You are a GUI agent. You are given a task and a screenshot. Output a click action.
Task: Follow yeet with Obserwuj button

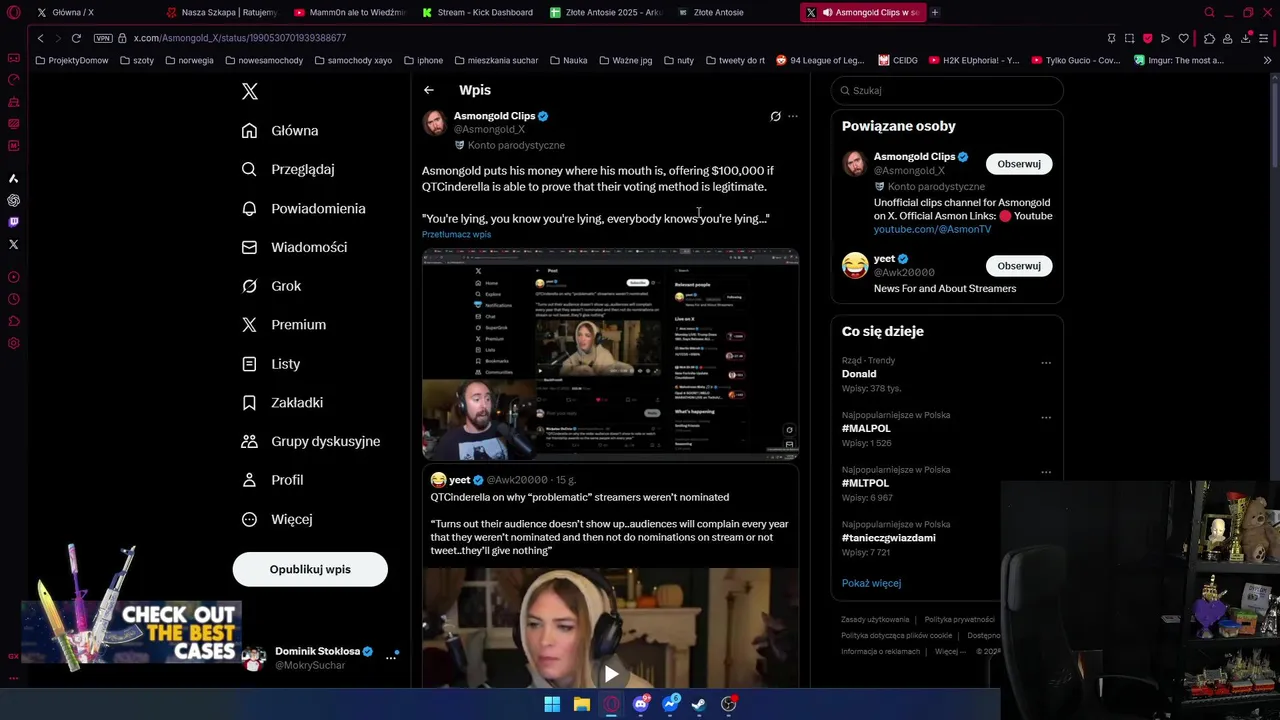pos(1019,266)
